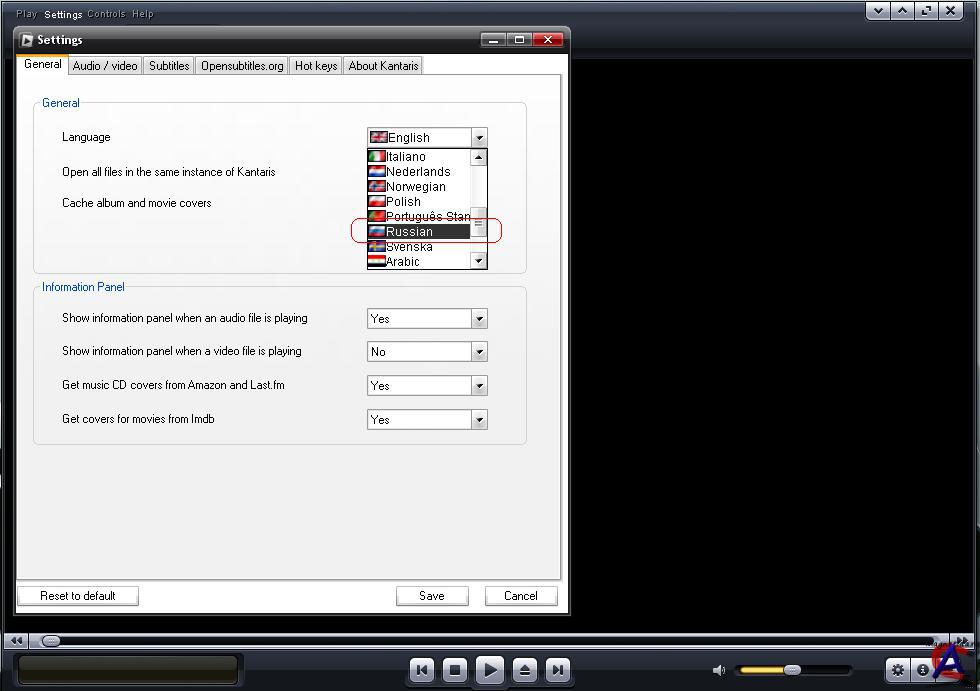Switch to the Audio / video tab
Viewport: 980px width, 691px height.
click(x=105, y=66)
